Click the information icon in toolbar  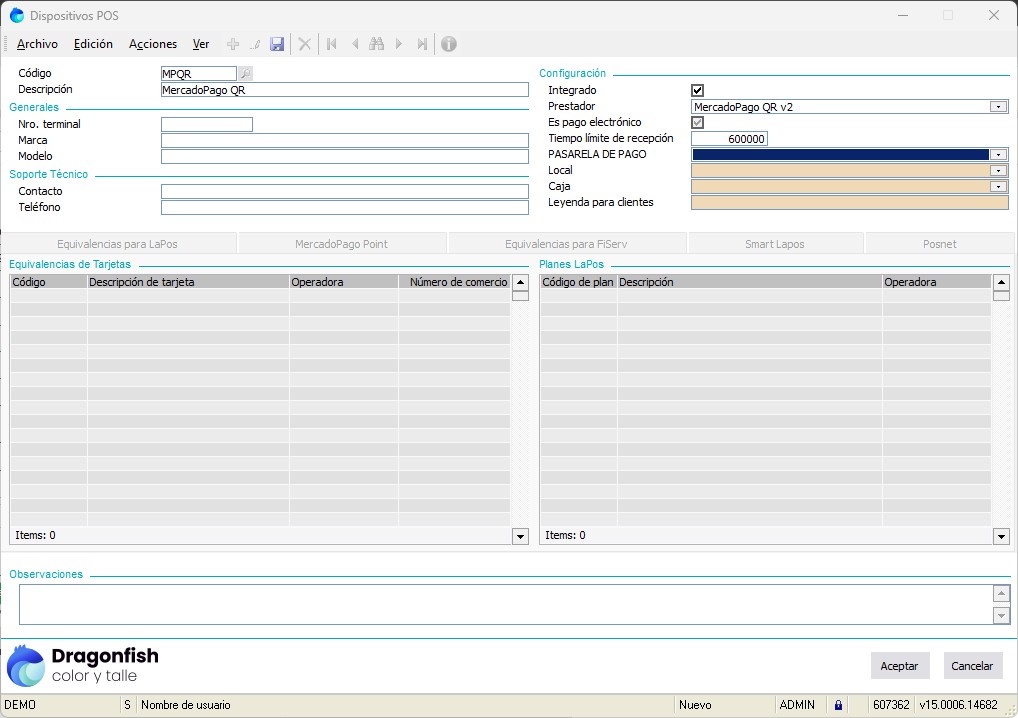point(449,44)
